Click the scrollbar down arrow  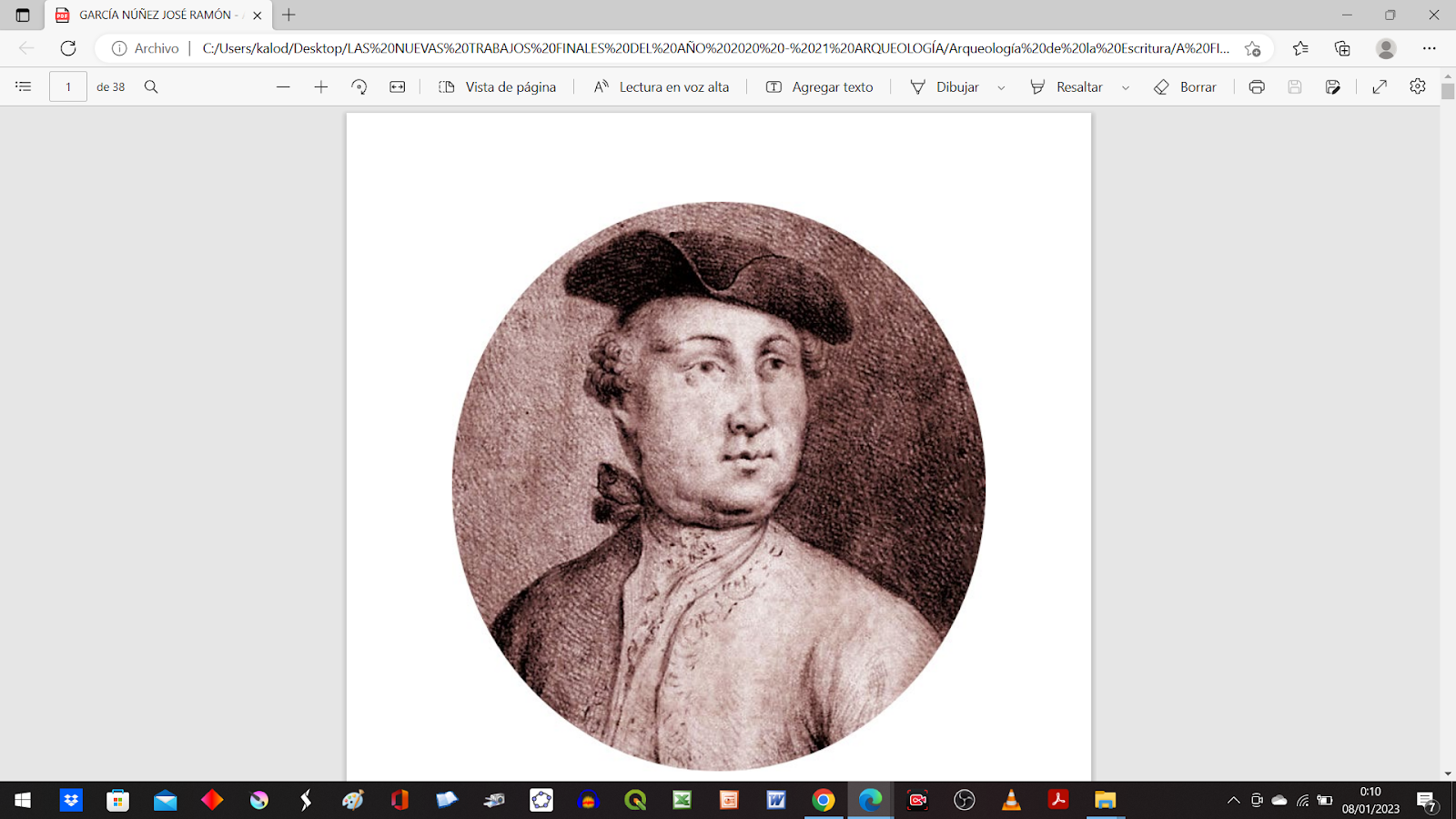pyautogui.click(x=1448, y=774)
